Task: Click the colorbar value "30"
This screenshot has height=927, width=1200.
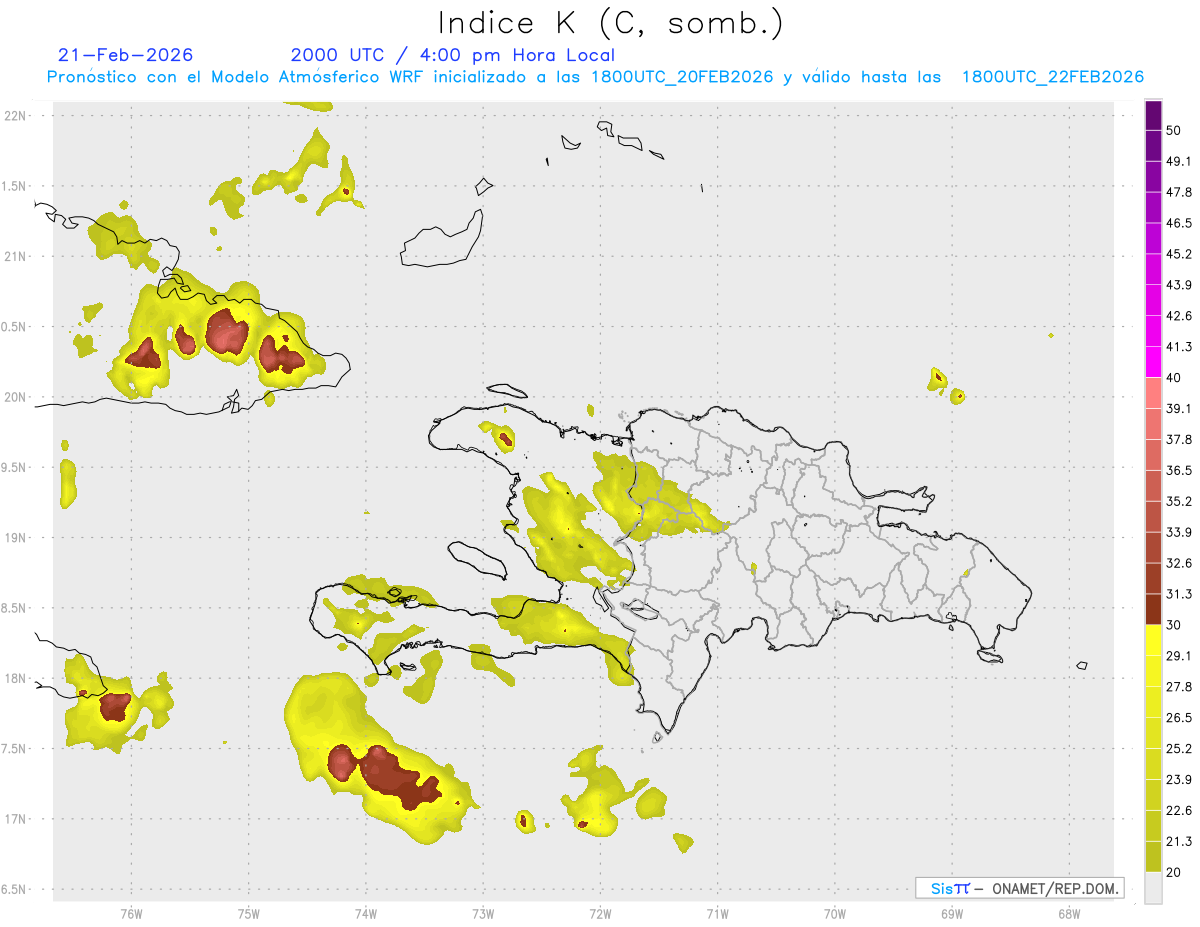Action: pos(1174,625)
